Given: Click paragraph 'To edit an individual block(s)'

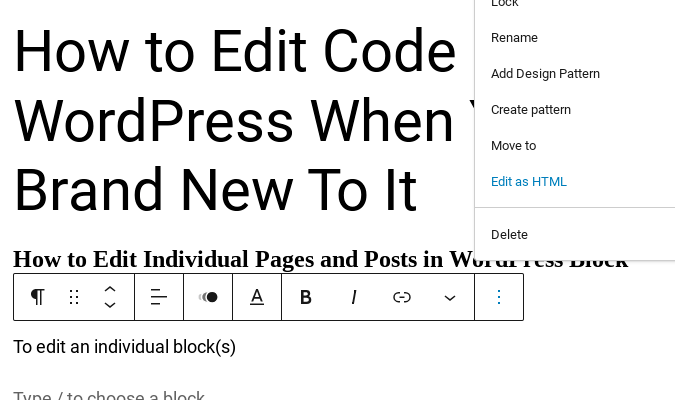Looking at the screenshot, I should coord(124,347).
